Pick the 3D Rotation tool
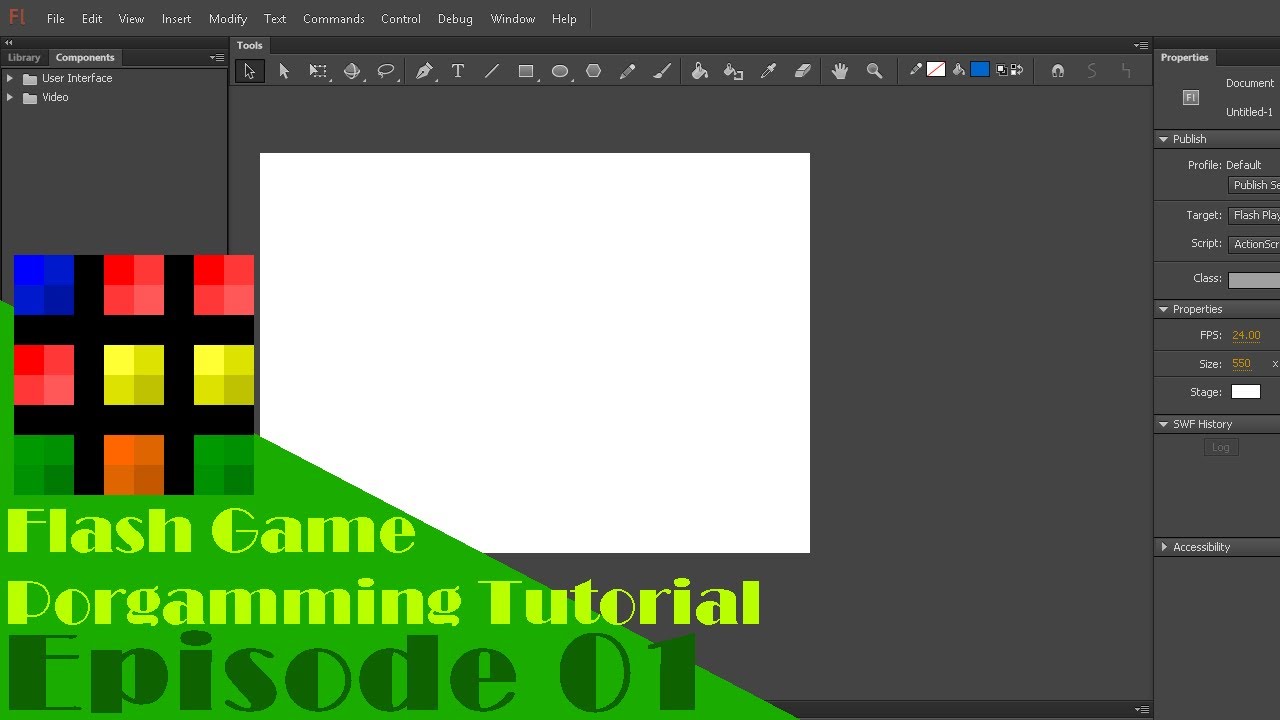This screenshot has width=1280, height=720. [x=352, y=71]
